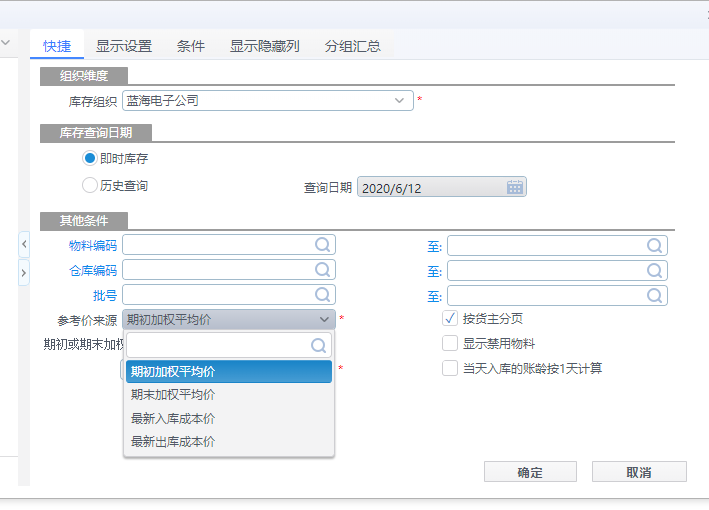Click search icon in 仓库编码 end field

point(654,270)
